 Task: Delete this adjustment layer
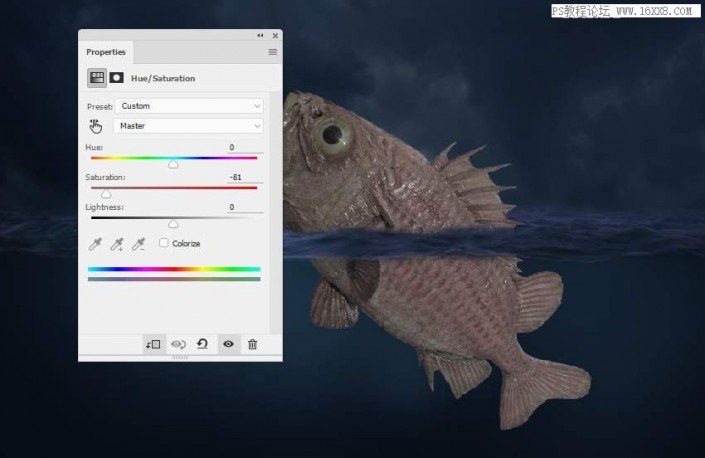pyautogui.click(x=253, y=344)
